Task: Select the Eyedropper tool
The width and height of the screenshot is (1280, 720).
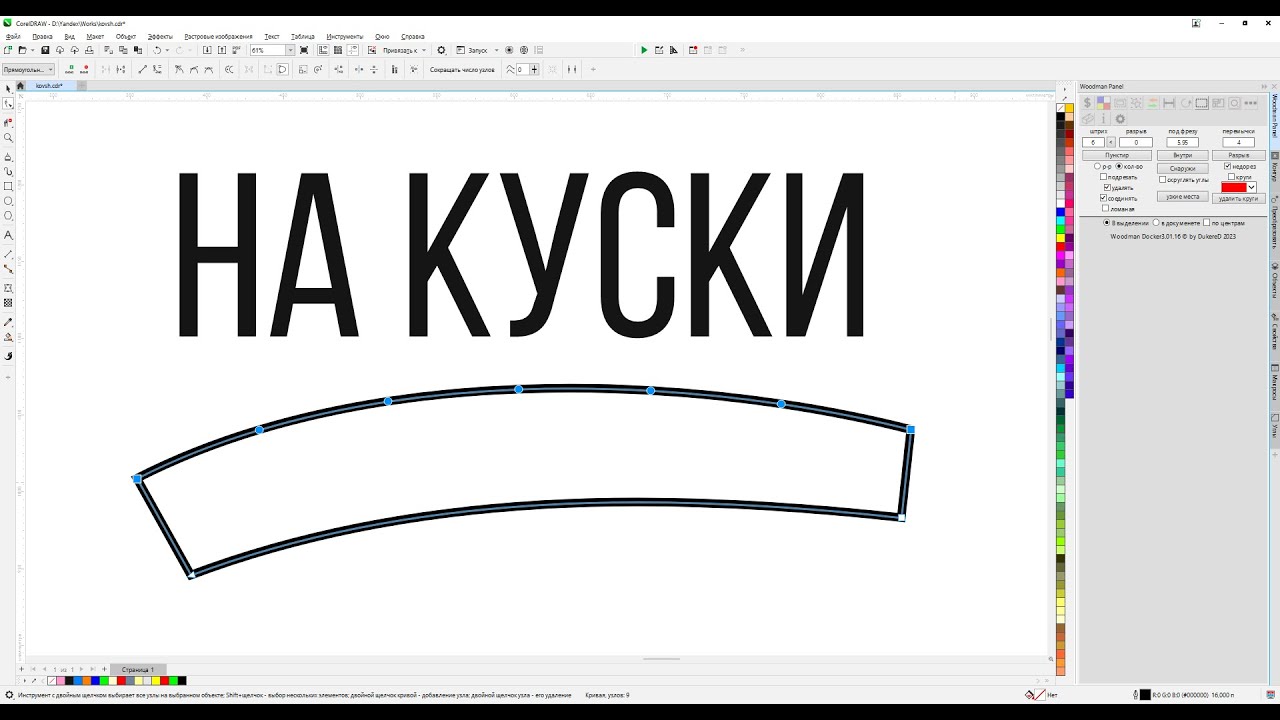Action: point(9,322)
